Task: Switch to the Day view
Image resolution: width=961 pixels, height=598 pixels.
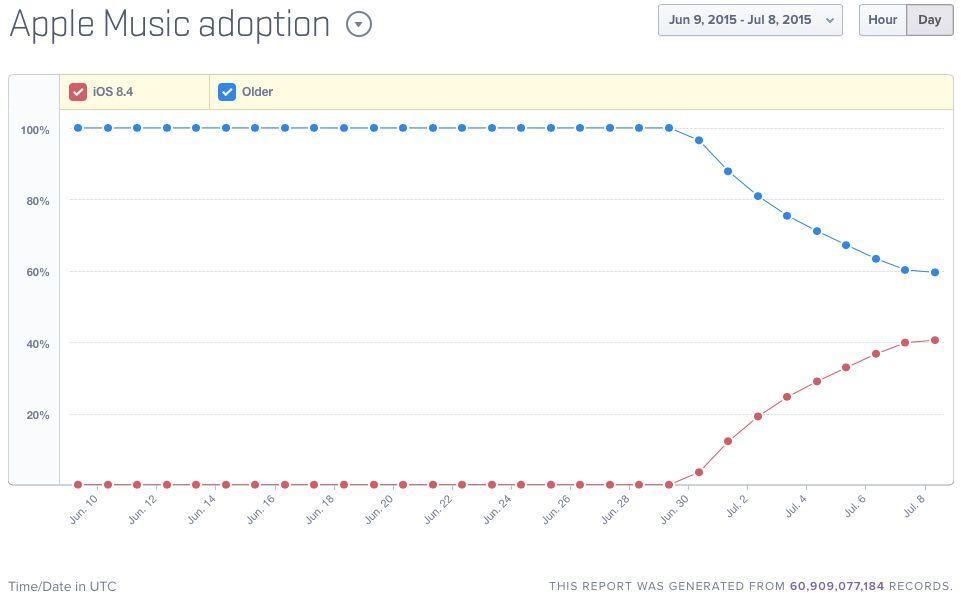Action: pyautogui.click(x=930, y=20)
